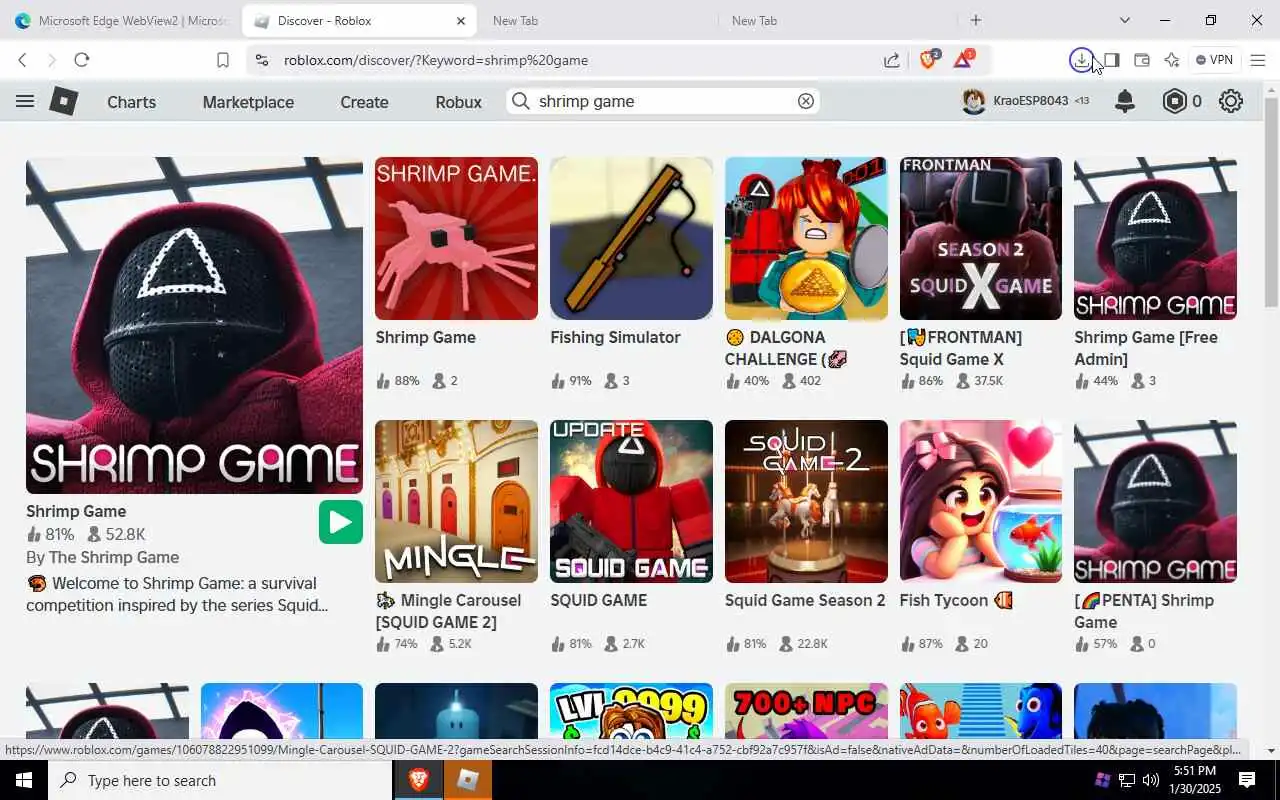Image resolution: width=1280 pixels, height=800 pixels.
Task: Open the Marketplace menu item
Action: click(x=248, y=102)
